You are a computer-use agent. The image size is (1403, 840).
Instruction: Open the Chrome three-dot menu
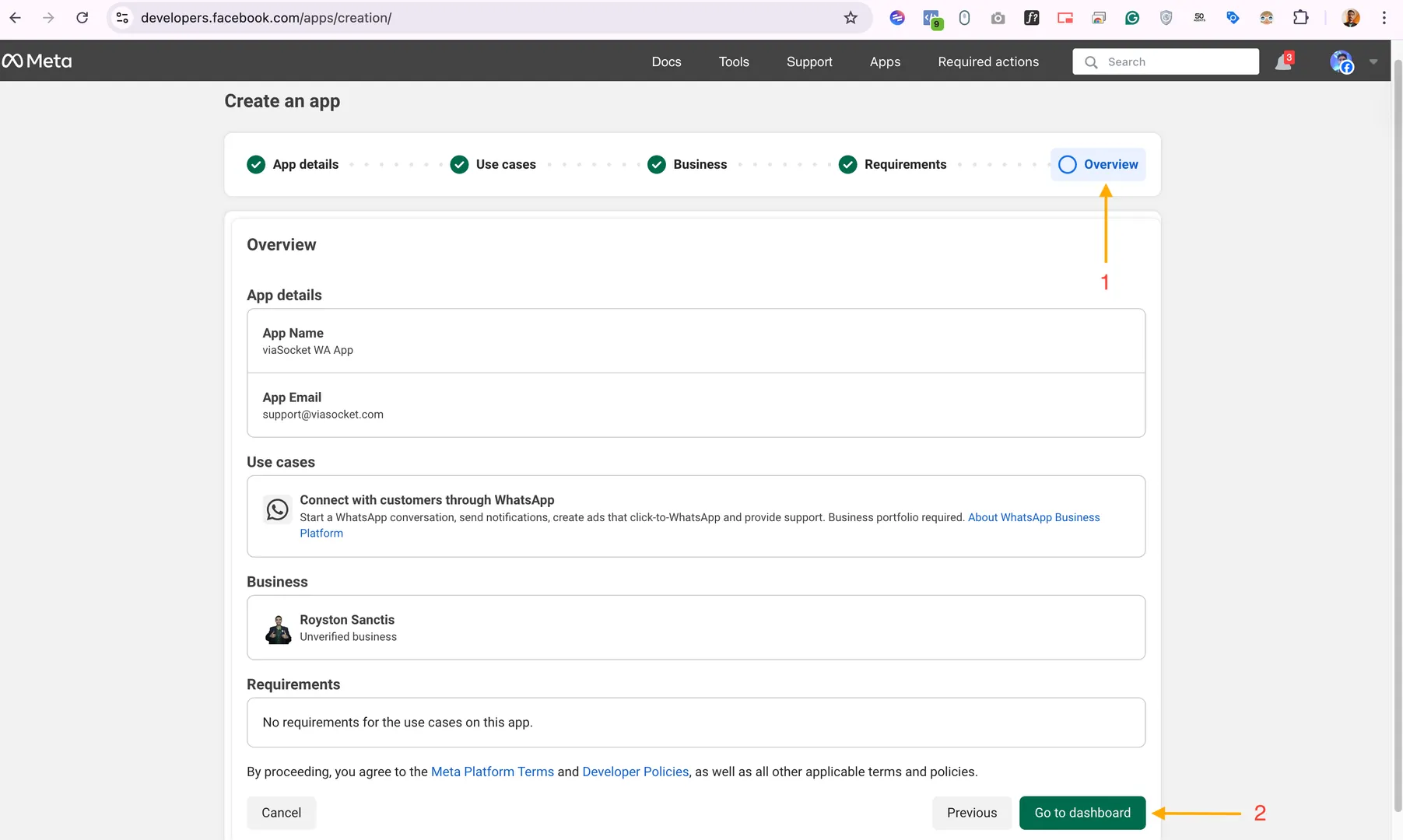point(1384,17)
